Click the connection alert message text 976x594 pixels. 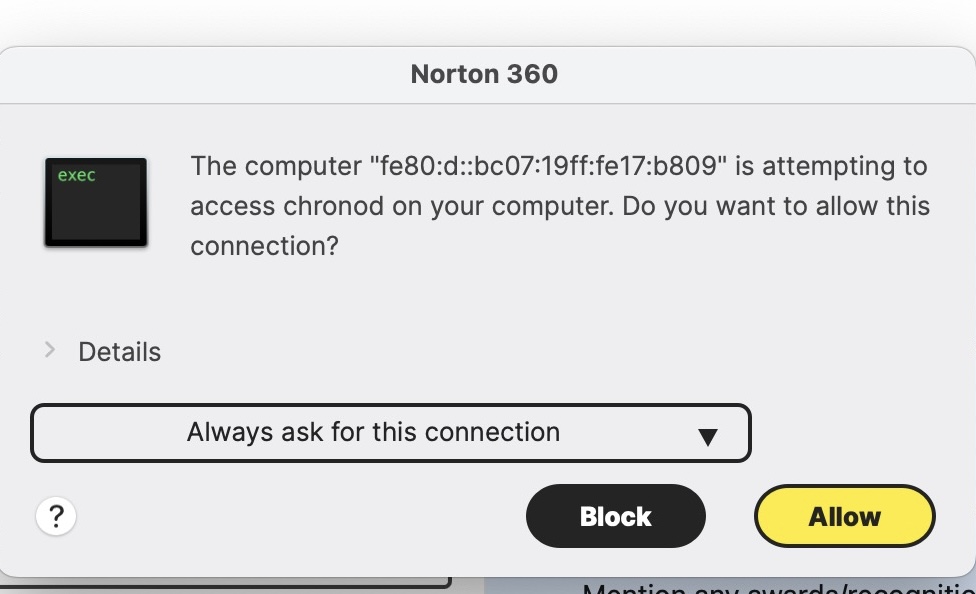tap(560, 206)
